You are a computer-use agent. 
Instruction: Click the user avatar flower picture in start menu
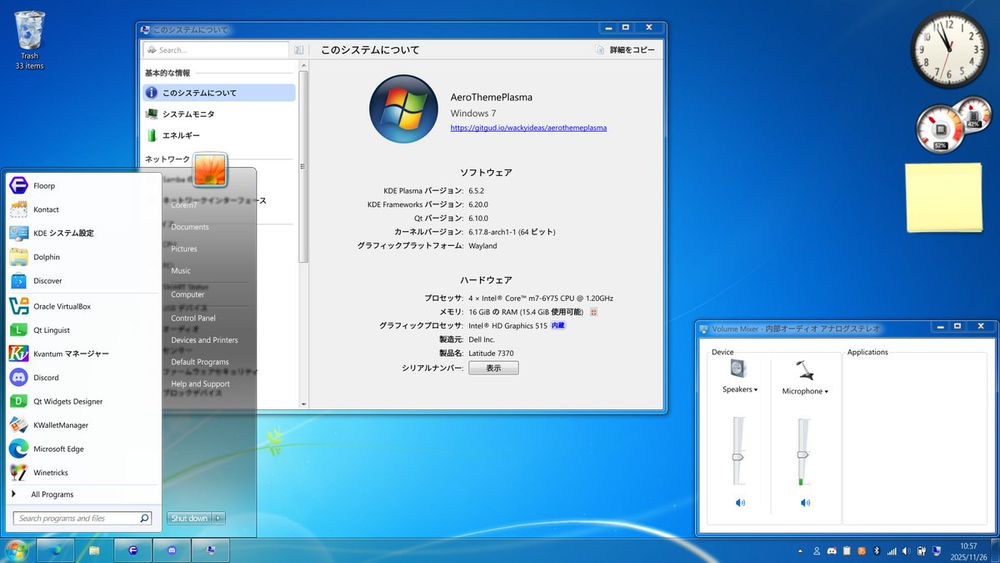[x=210, y=170]
